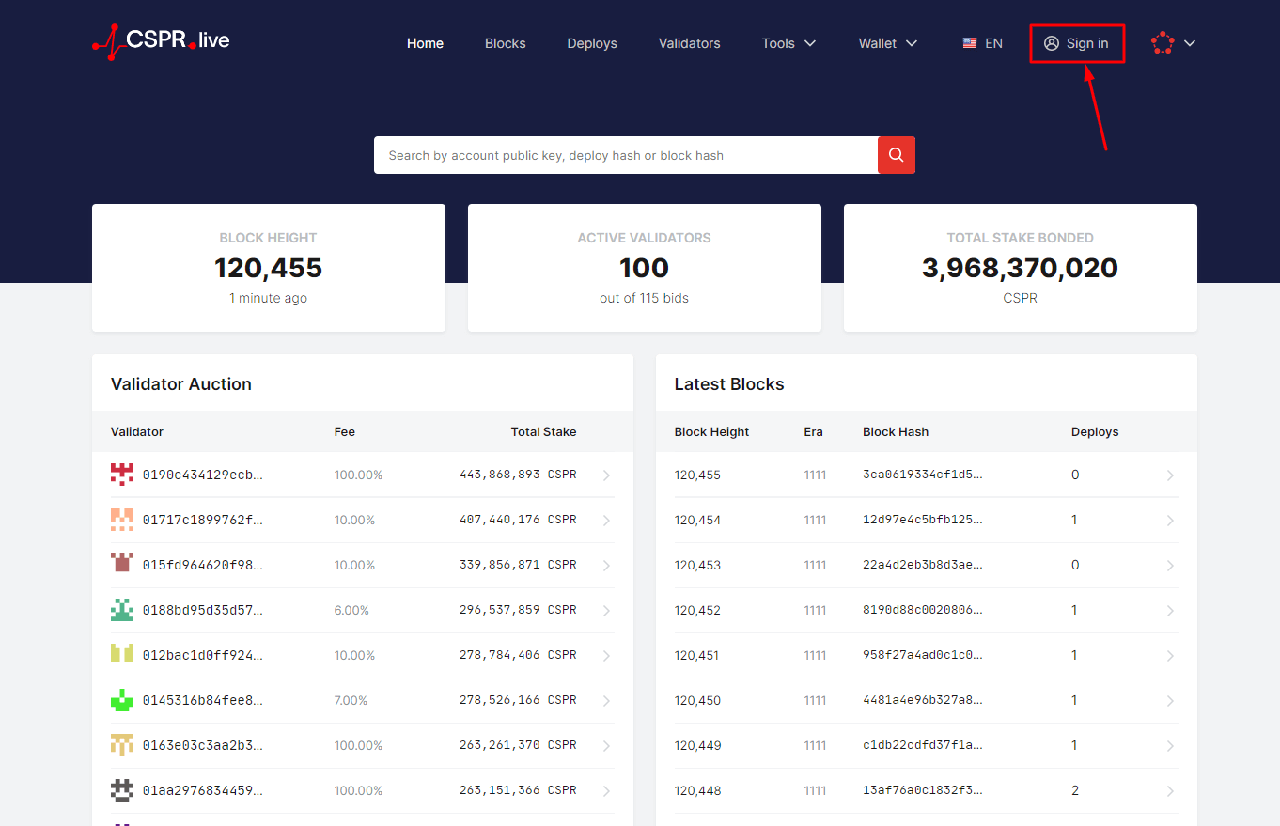Open arrow for block 120,452 row
The image size is (1280, 826).
tap(1170, 610)
